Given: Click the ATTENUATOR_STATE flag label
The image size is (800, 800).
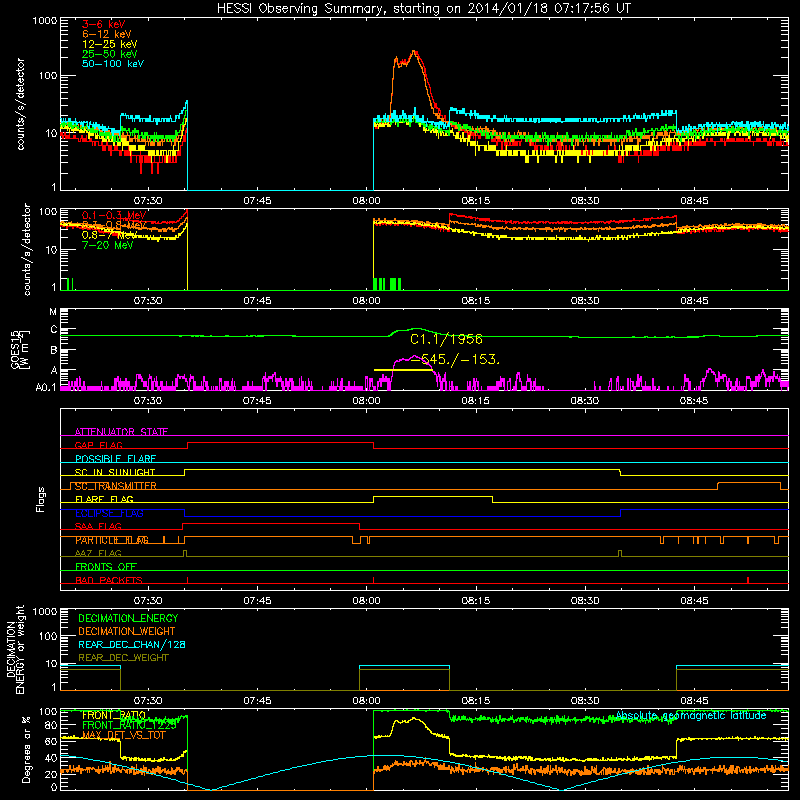Looking at the screenshot, I should [x=121, y=432].
